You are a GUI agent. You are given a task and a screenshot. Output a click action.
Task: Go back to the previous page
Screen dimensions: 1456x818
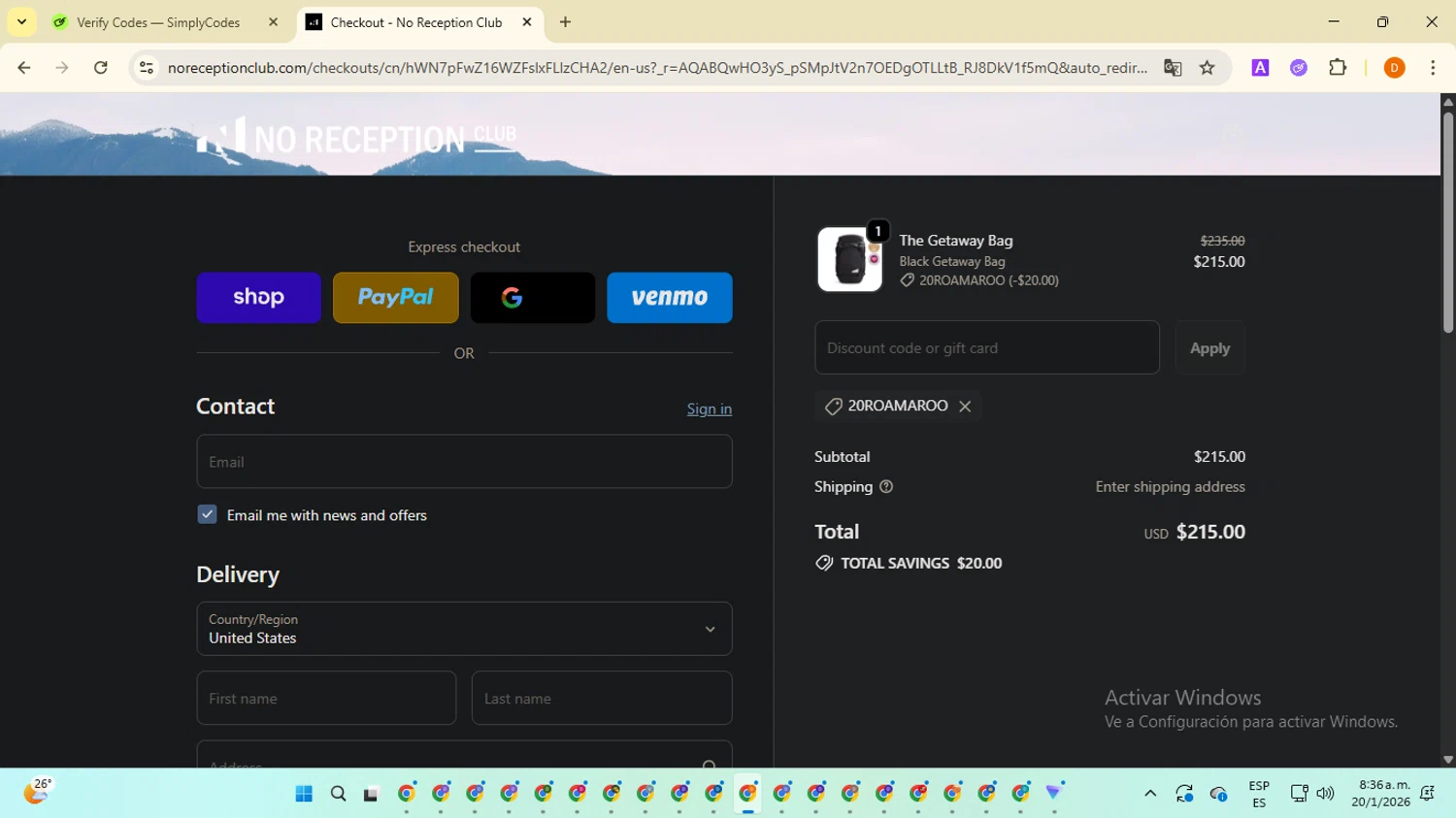pos(24,68)
